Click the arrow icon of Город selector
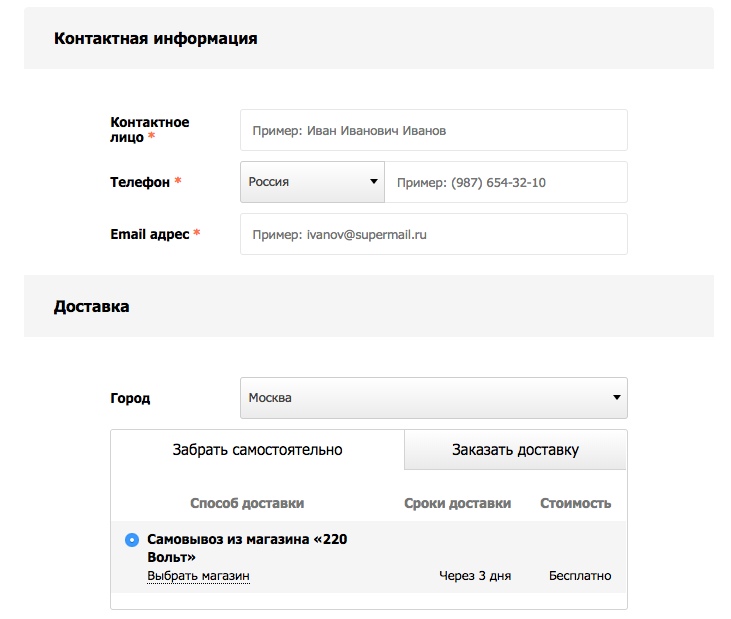The width and height of the screenshot is (731, 619). point(616,397)
